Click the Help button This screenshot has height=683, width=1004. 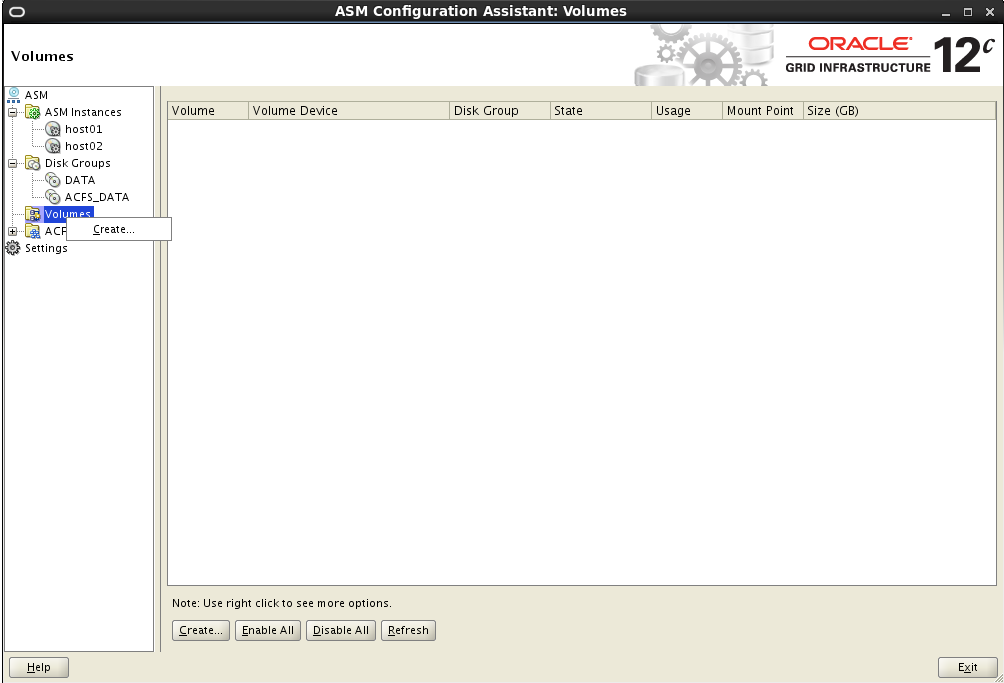pyautogui.click(x=38, y=667)
